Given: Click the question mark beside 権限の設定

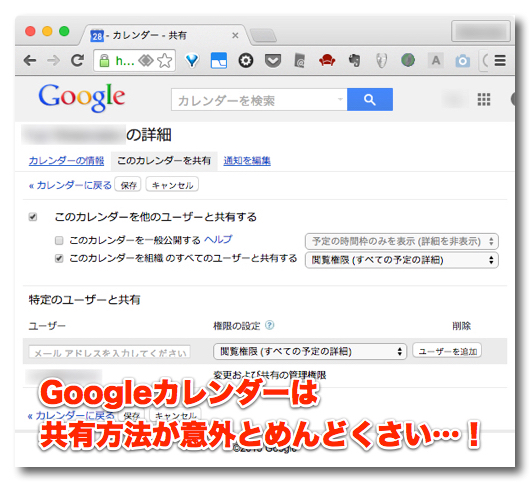Looking at the screenshot, I should [x=269, y=325].
